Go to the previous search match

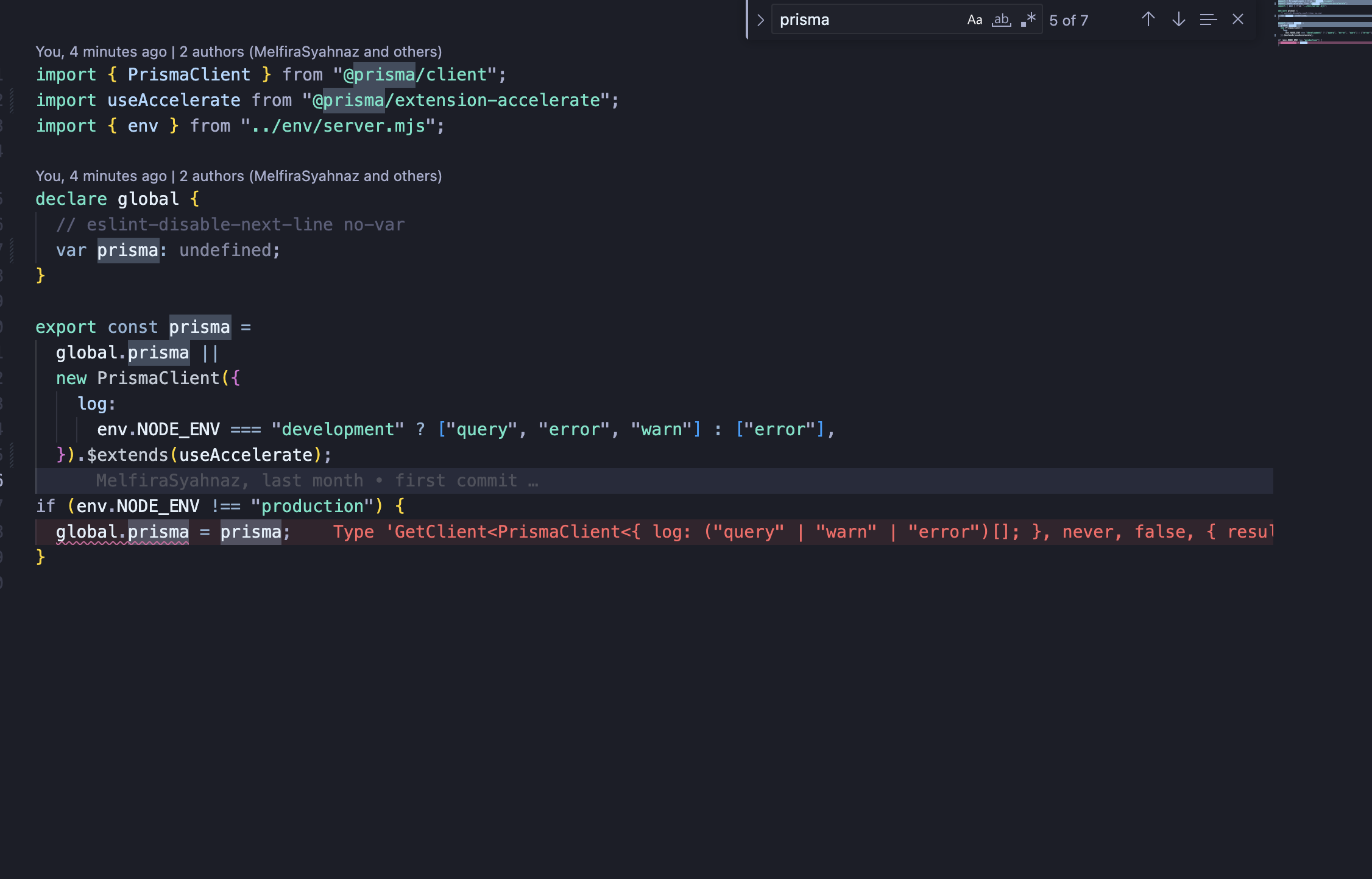pyautogui.click(x=1148, y=20)
